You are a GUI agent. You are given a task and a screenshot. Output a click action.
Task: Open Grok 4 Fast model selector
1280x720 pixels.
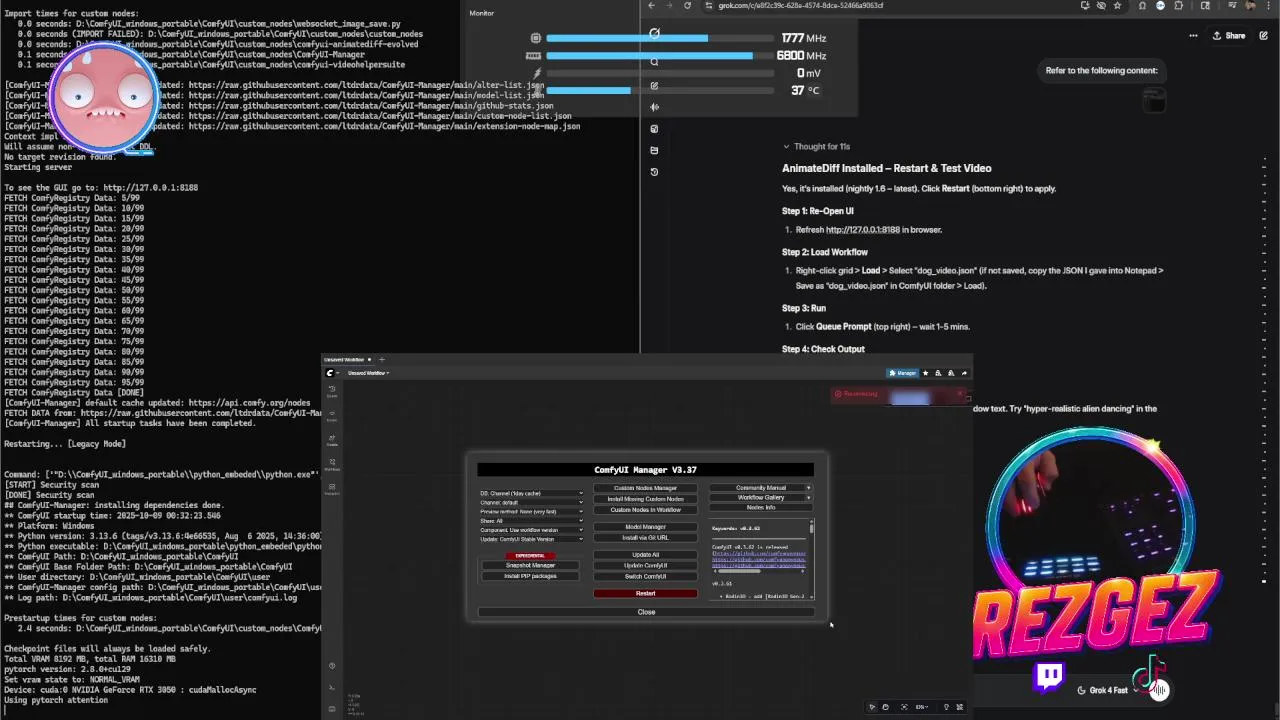pyautogui.click(x=1108, y=690)
